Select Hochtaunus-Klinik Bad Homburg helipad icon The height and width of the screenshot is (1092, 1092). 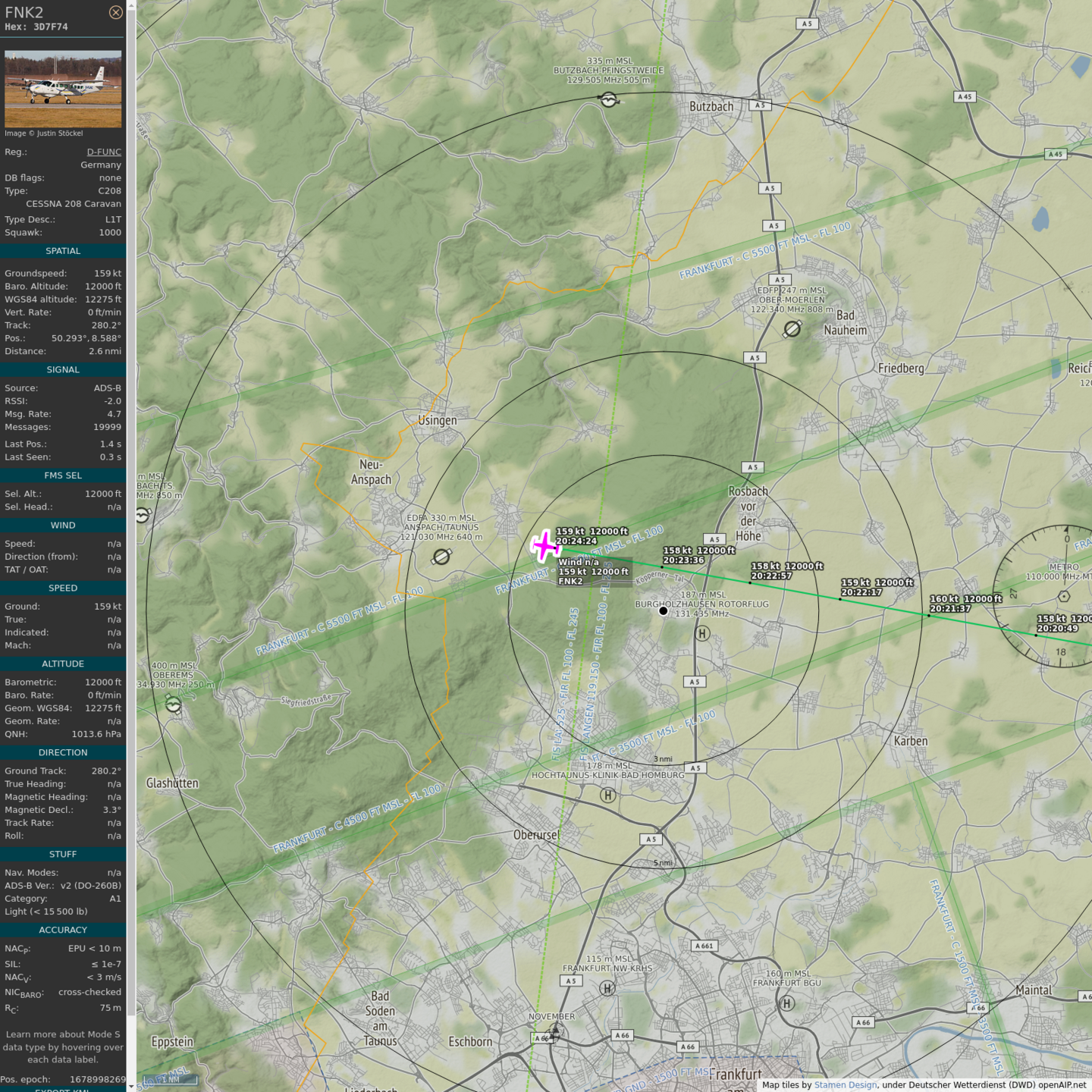click(x=607, y=795)
